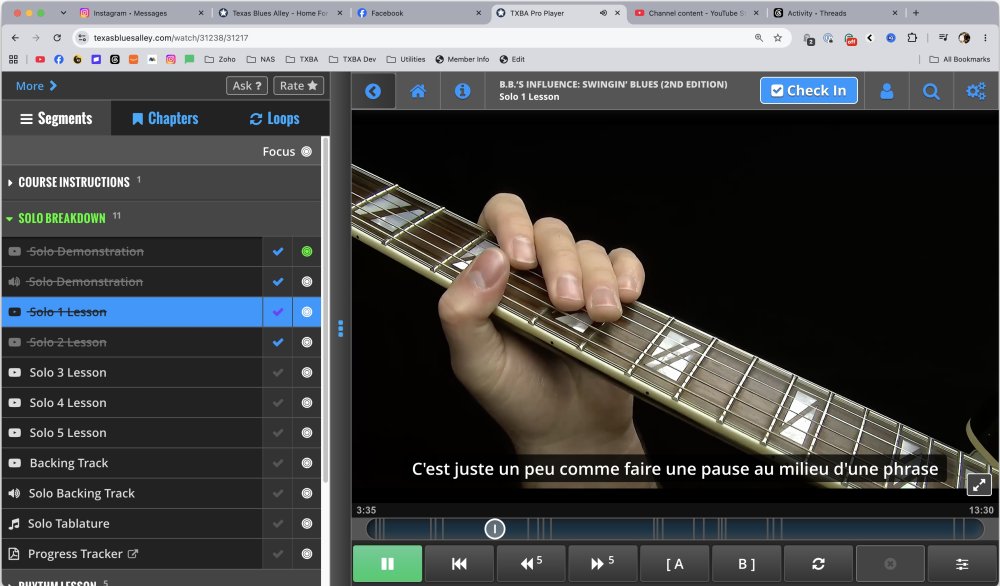Click the playhead marker on the timeline
The width and height of the screenshot is (1000, 586).
(494, 529)
